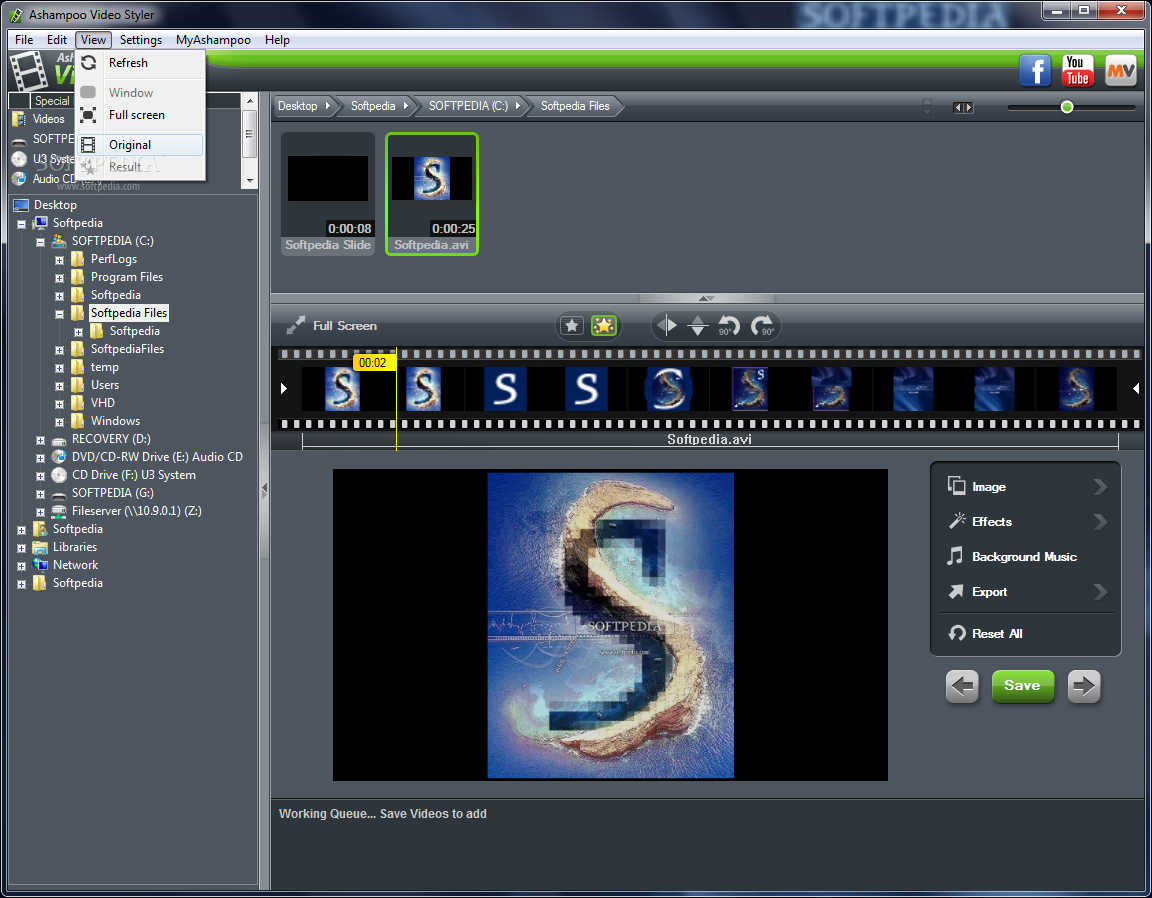Select the temp folder in tree
Viewport: 1152px width, 898px height.
coord(104,367)
